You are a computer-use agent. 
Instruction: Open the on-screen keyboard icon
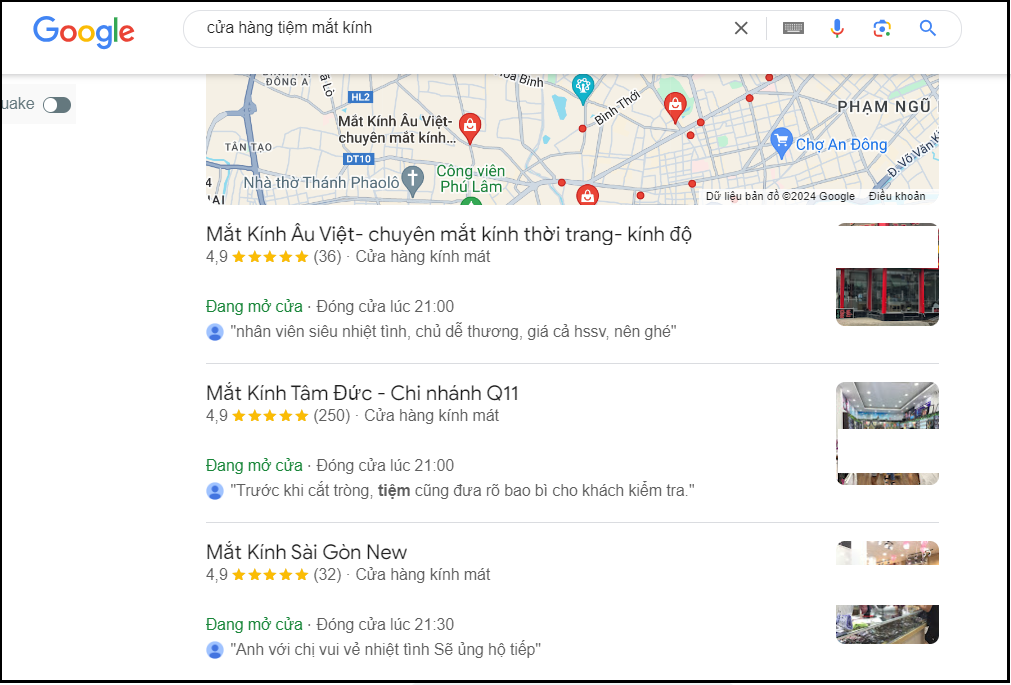point(793,28)
